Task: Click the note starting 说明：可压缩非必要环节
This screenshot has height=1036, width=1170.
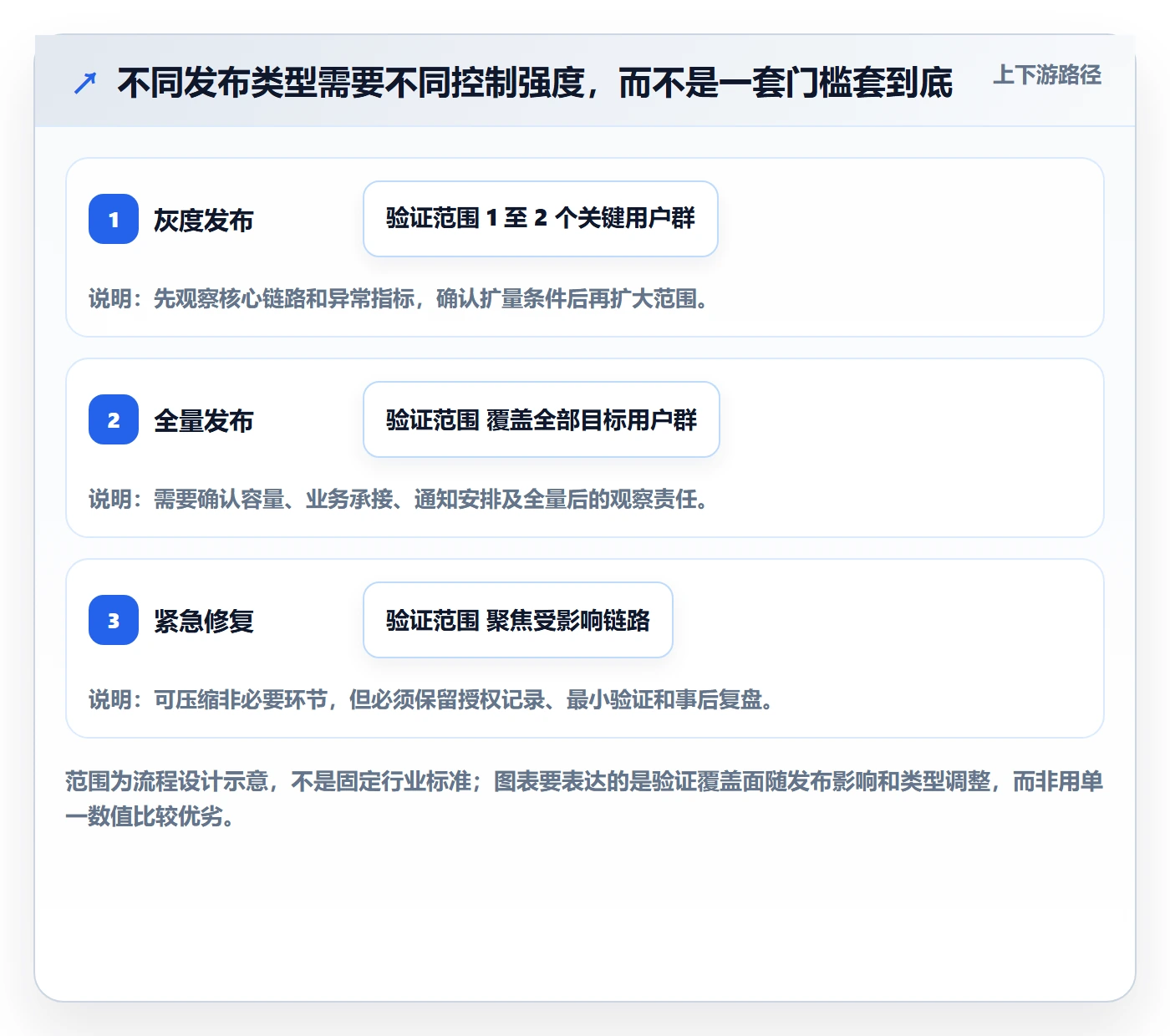Action: pyautogui.click(x=431, y=699)
